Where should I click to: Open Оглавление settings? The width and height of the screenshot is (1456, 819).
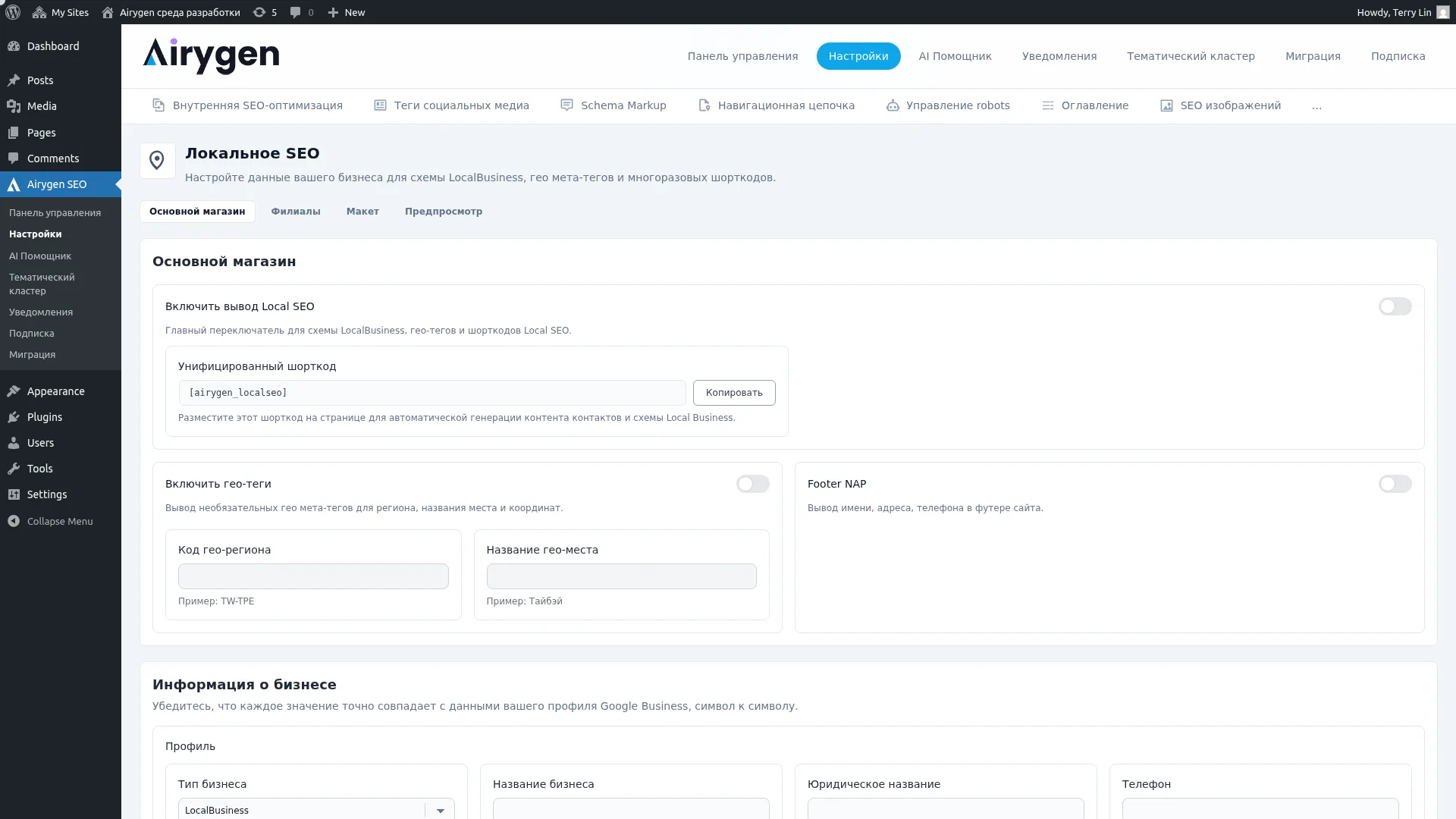[1084, 105]
